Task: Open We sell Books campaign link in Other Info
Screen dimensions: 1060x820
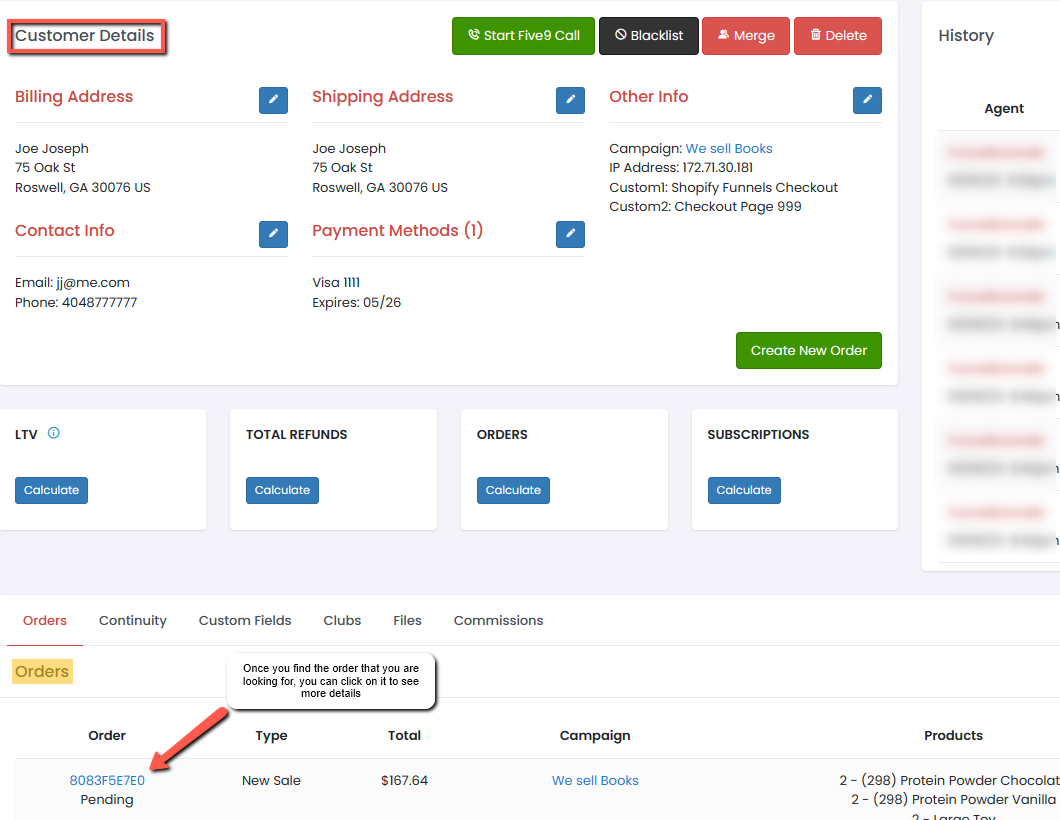Action: 729,149
